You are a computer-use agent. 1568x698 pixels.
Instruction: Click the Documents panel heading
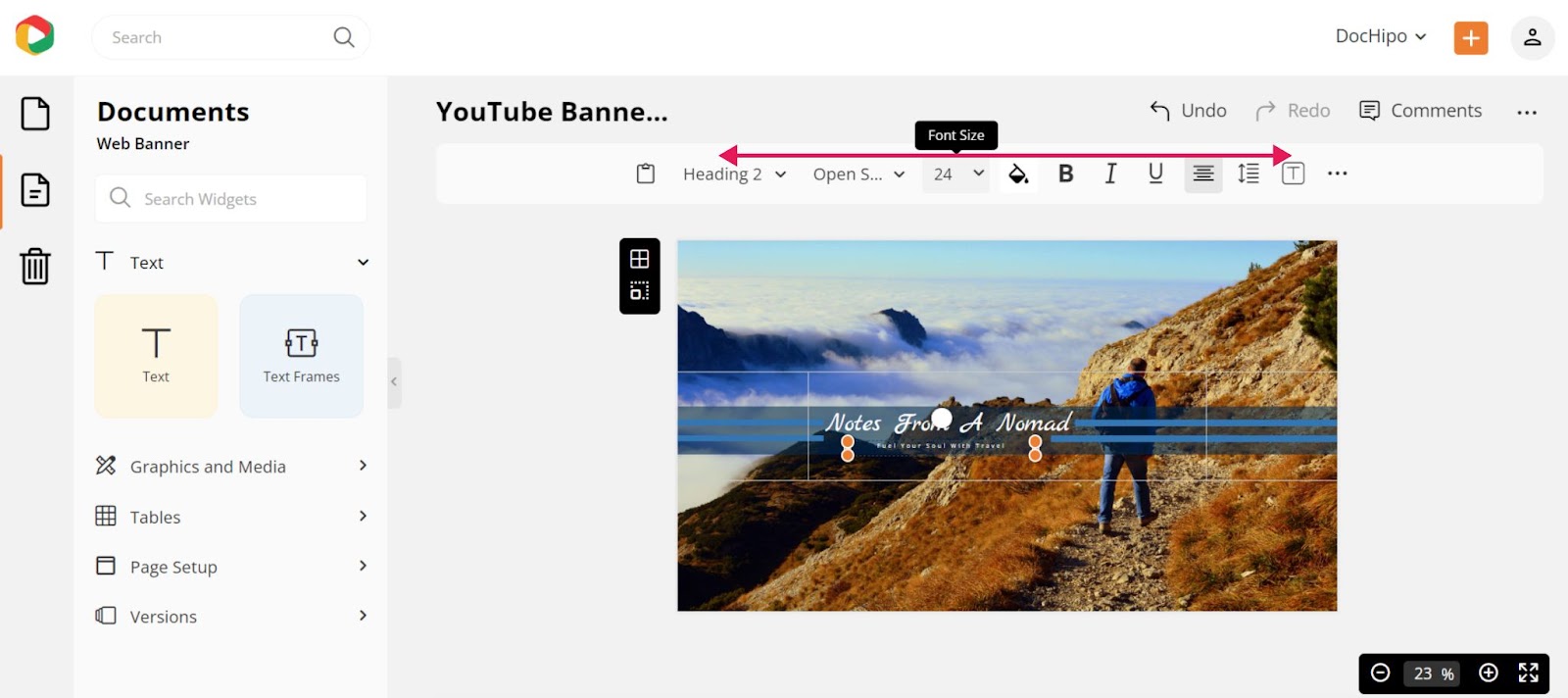pos(173,112)
